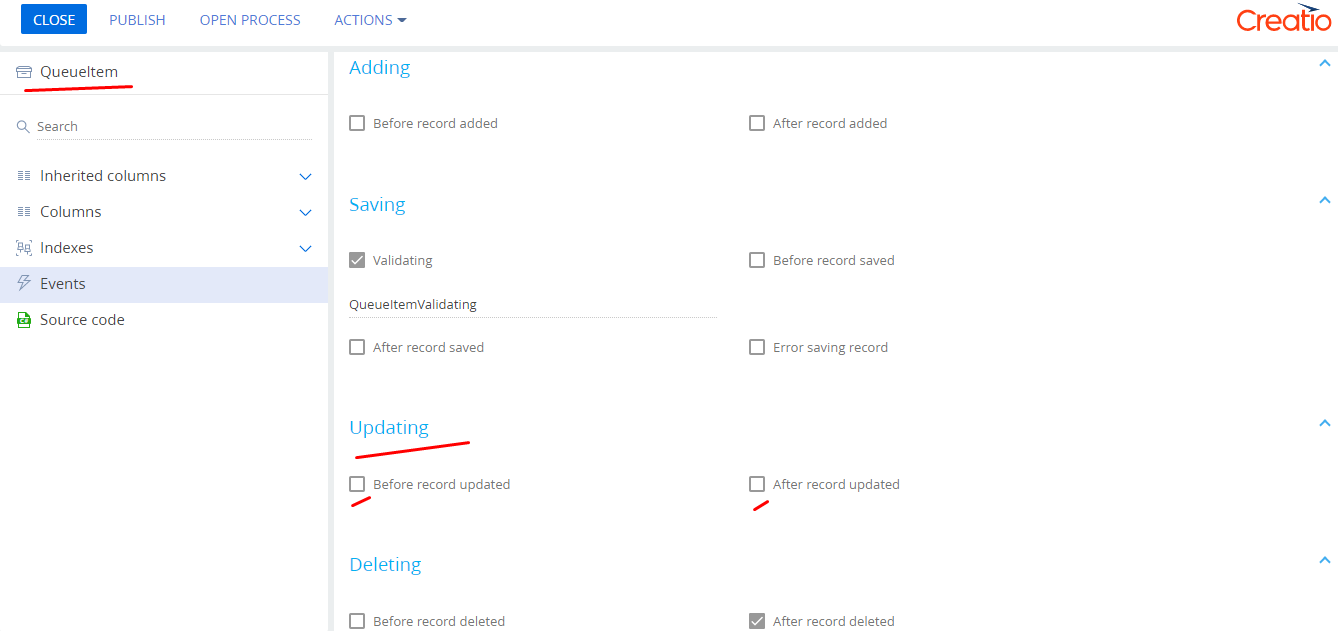
Task: Click the Events lightning bolt icon
Action: 24,284
